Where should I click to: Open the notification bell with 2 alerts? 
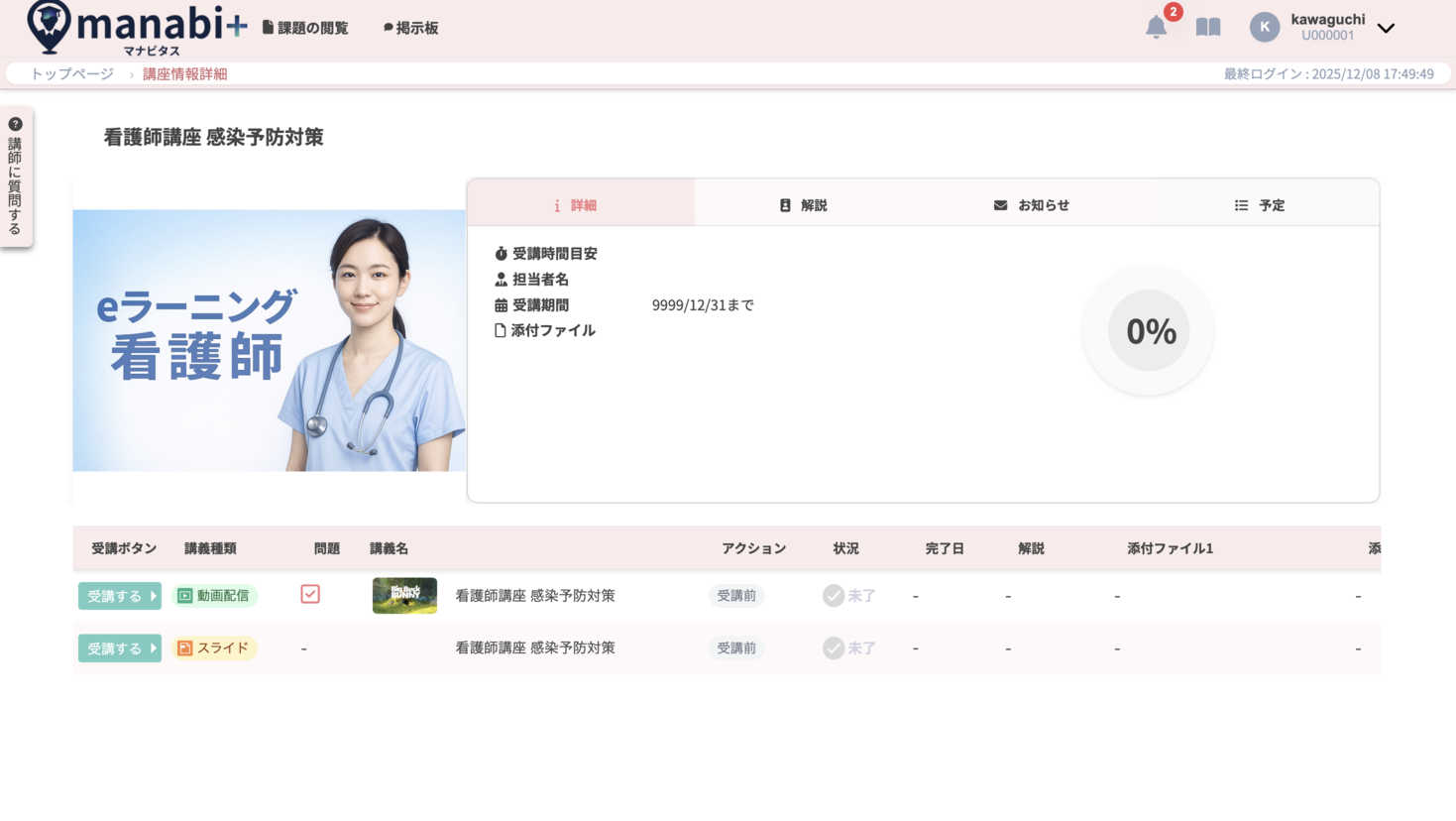[x=1156, y=25]
